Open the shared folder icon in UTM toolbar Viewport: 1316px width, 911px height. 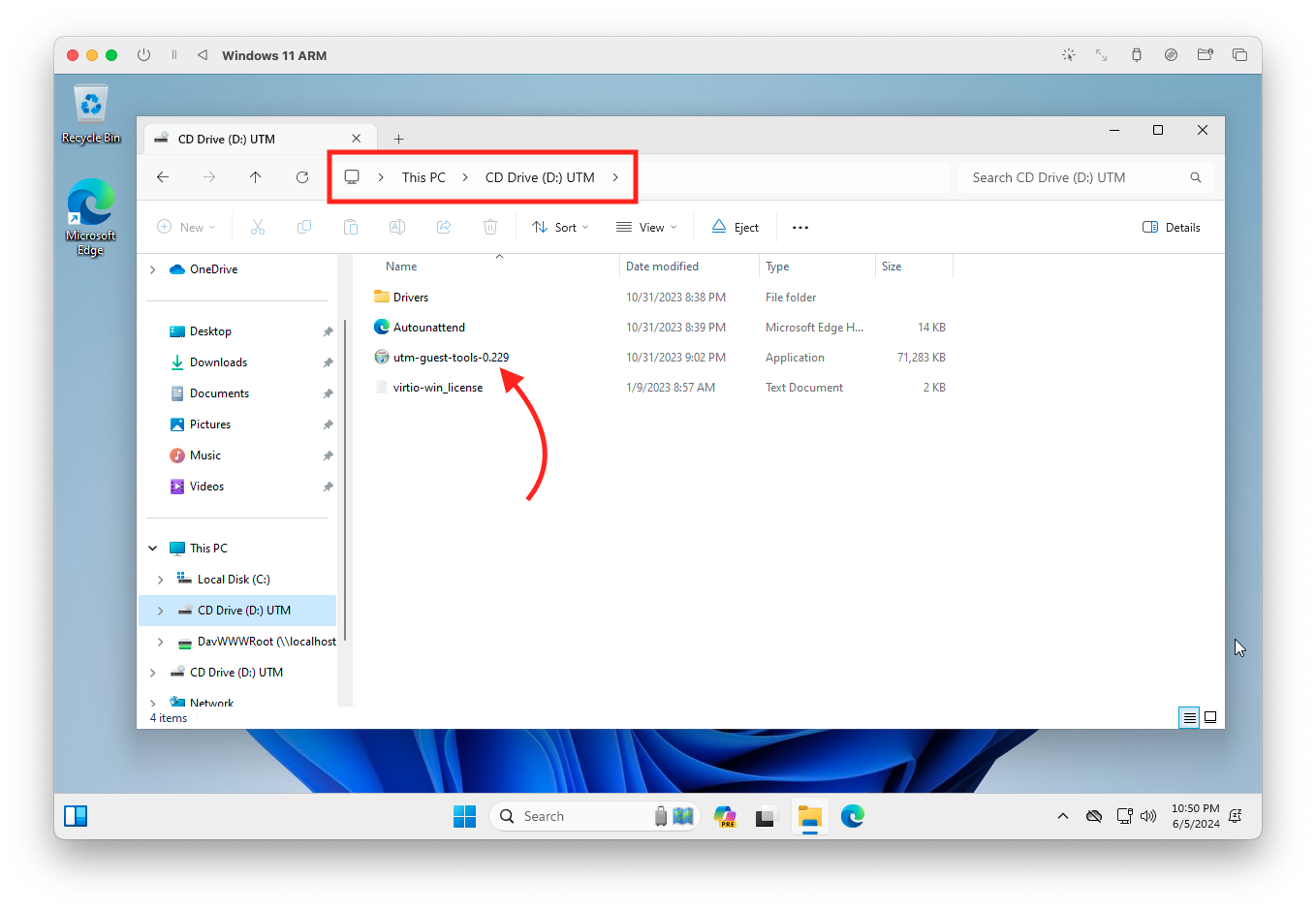pyautogui.click(x=1206, y=55)
